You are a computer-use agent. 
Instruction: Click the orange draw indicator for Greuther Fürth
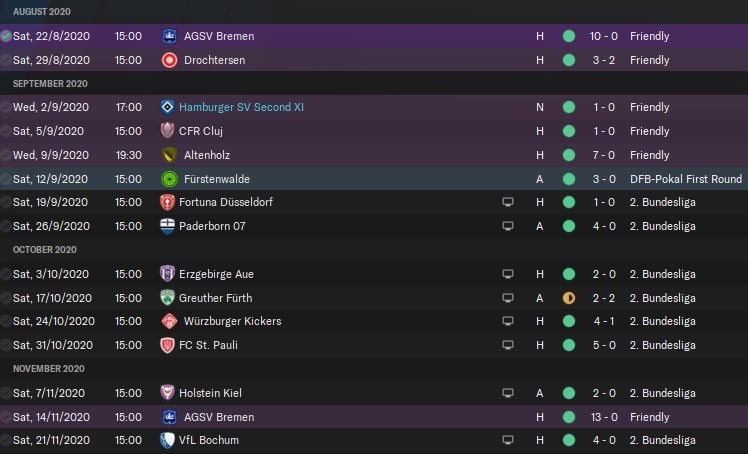point(569,298)
